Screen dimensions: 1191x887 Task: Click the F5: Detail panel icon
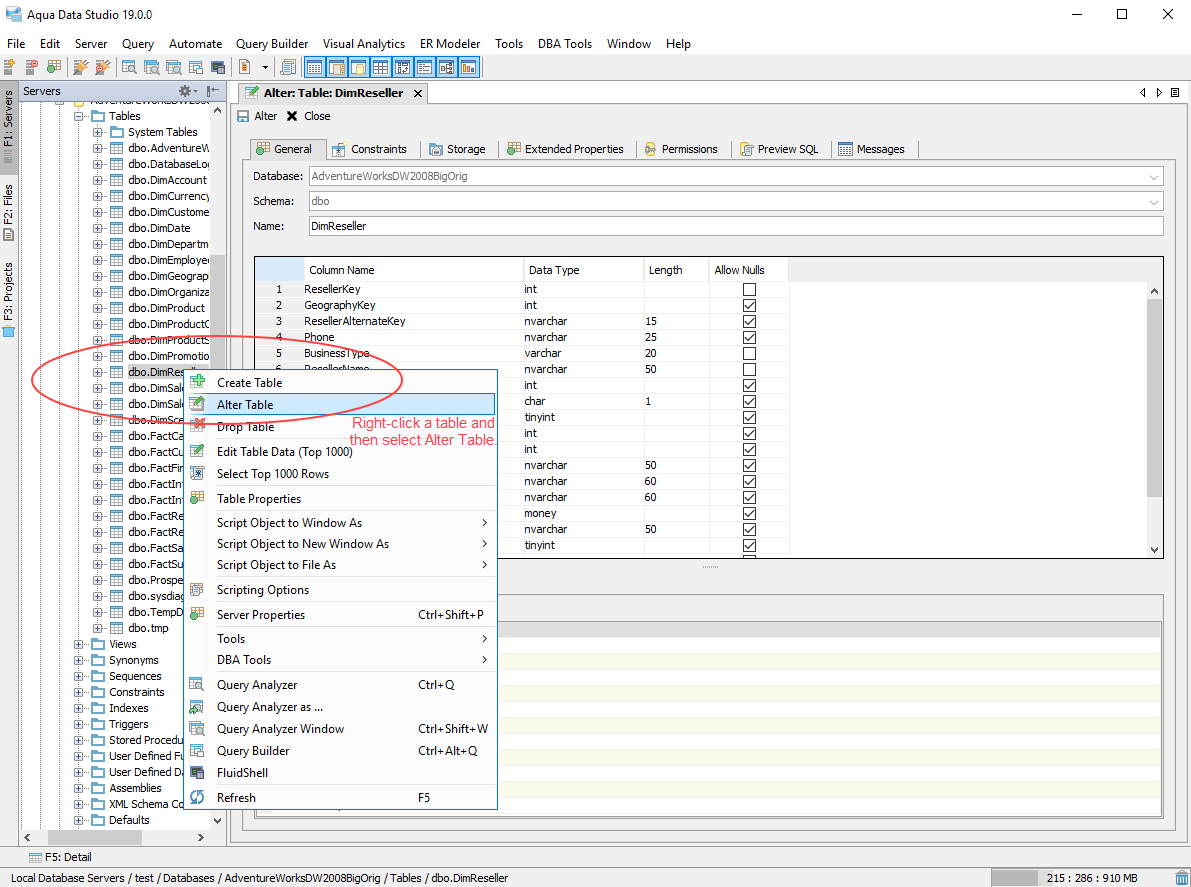pyautogui.click(x=35, y=857)
